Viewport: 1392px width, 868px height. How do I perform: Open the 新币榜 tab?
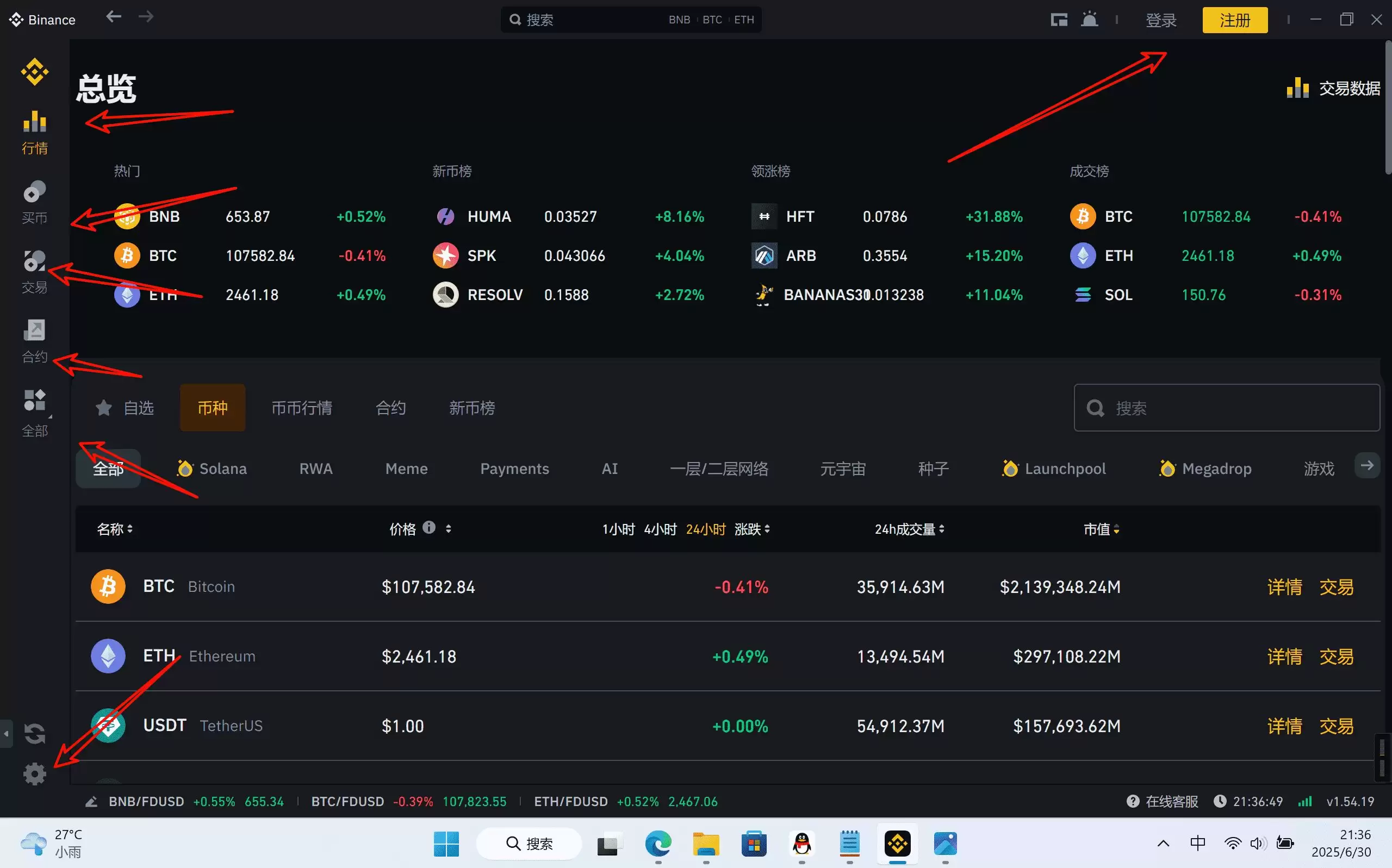click(x=471, y=408)
